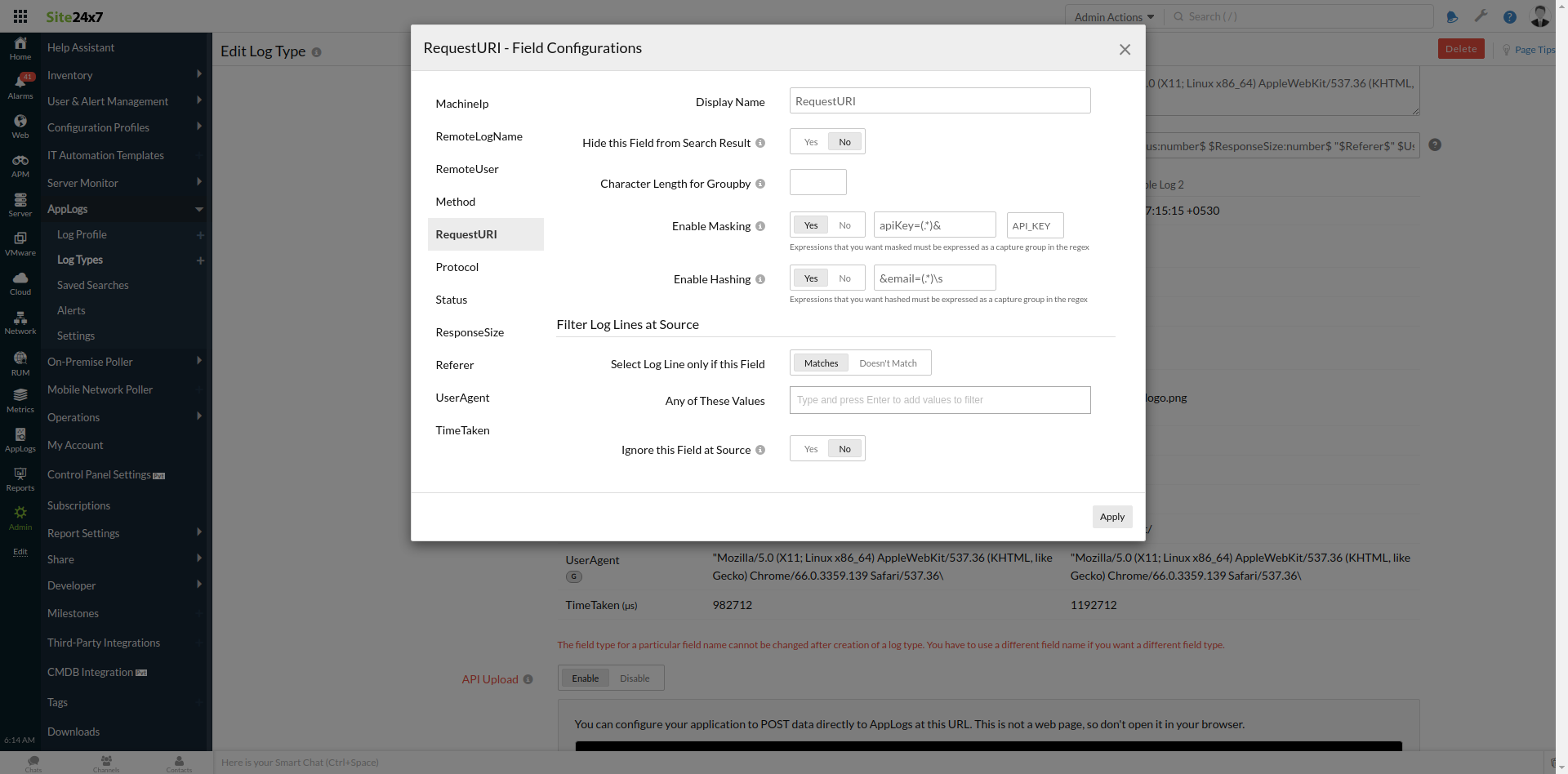Set Enable Masking to No
The image size is (1568, 774).
846,225
